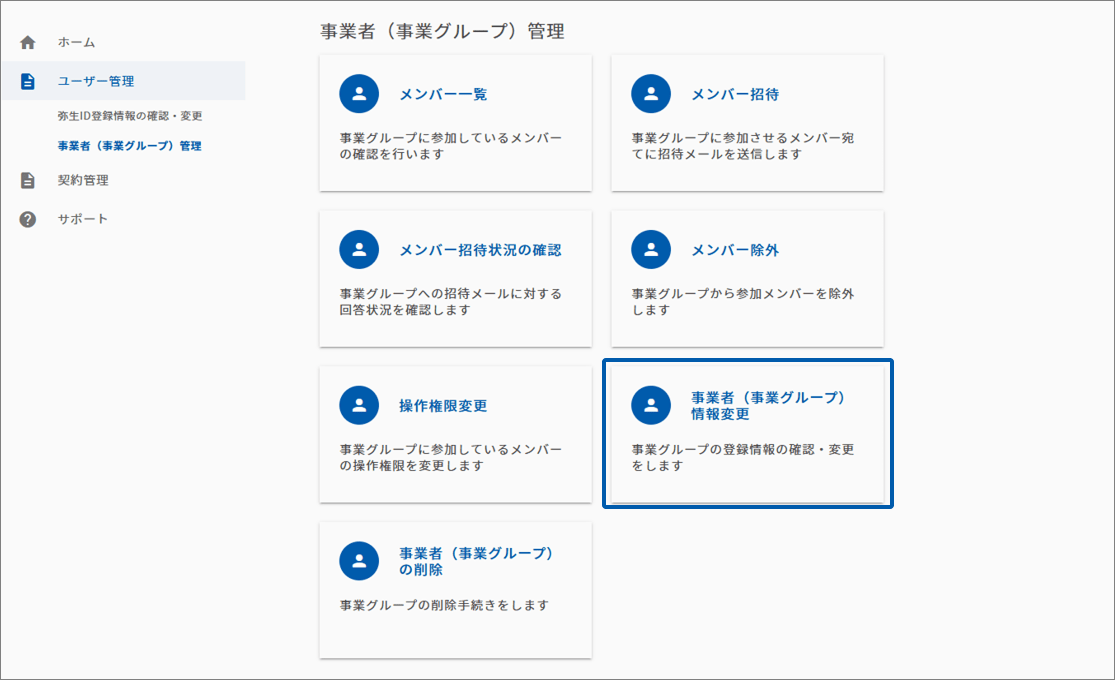Click person icon beside メンバー招待状況の確認
Image resolution: width=1115 pixels, height=680 pixels.
pyautogui.click(x=359, y=250)
